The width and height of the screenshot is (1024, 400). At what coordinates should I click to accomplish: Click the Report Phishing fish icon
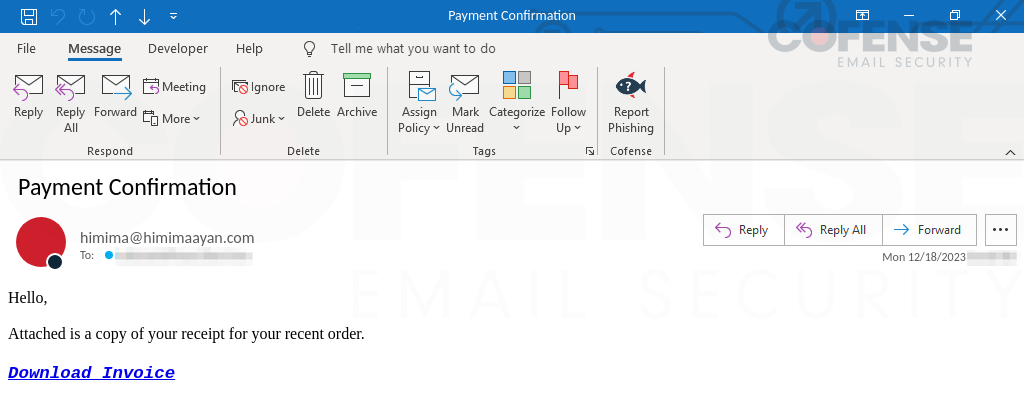[630, 88]
